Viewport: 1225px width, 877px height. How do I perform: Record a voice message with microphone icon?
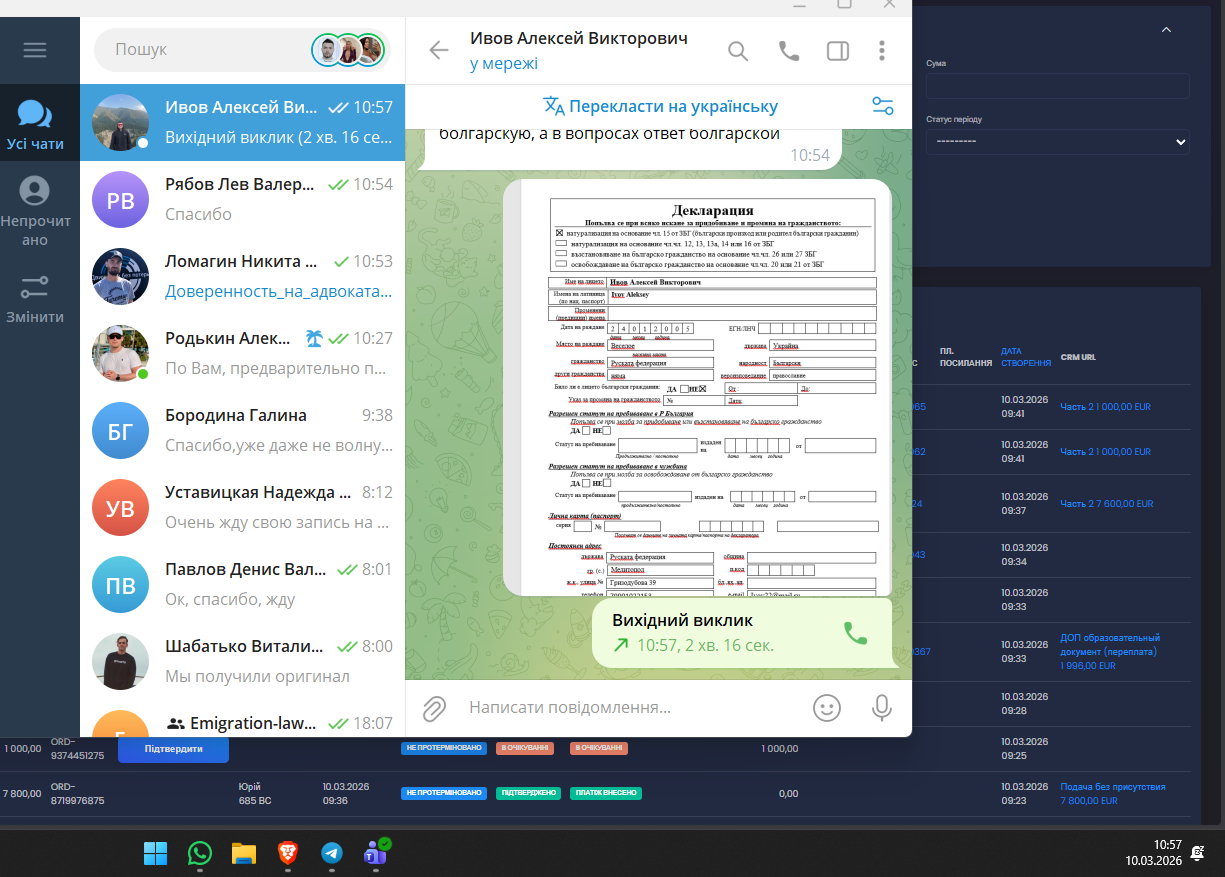881,708
